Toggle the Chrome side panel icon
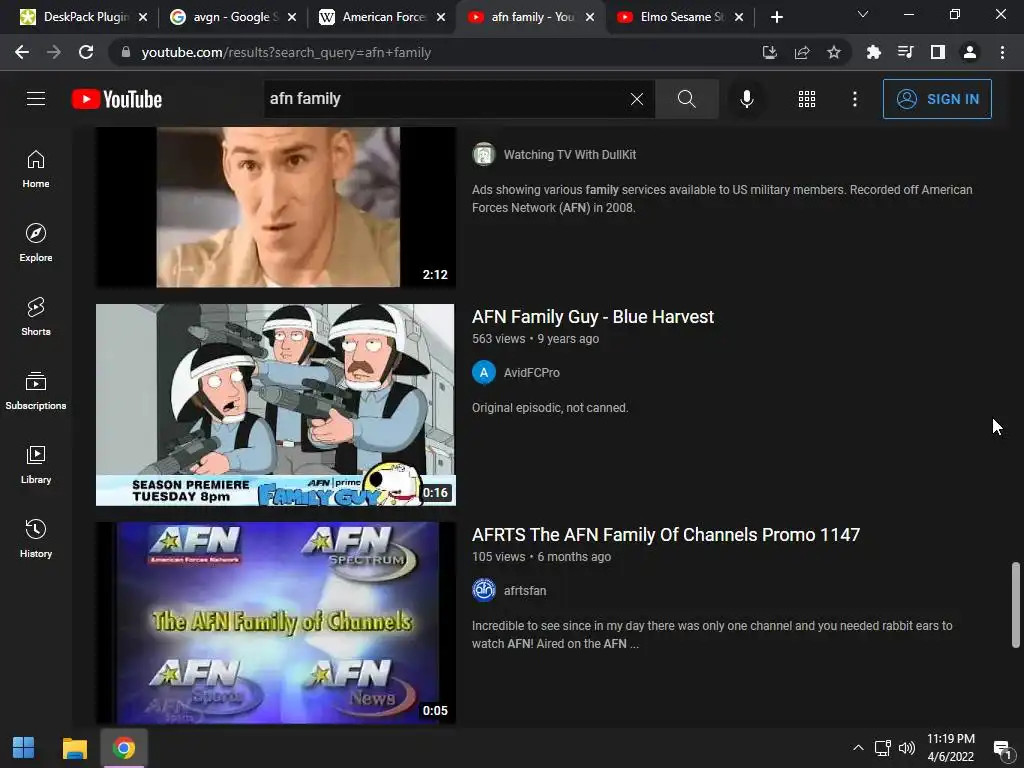 tap(938, 52)
